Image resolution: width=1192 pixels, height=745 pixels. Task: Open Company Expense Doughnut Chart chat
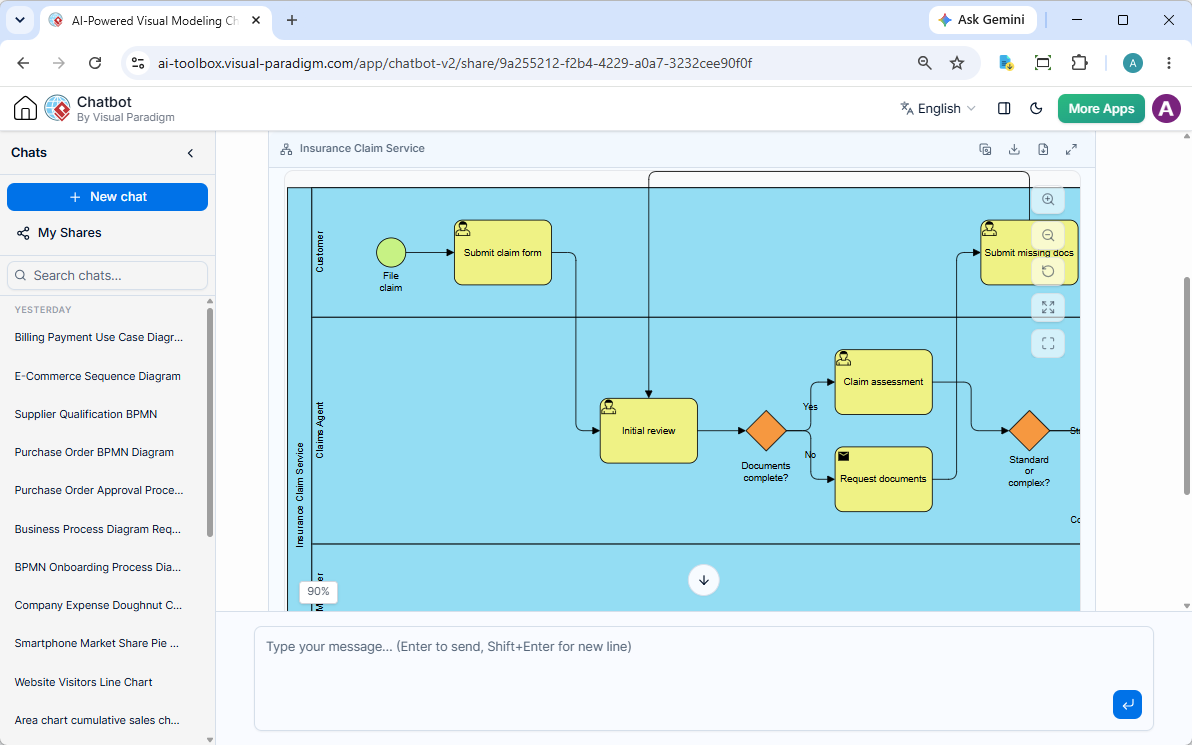click(x=98, y=605)
